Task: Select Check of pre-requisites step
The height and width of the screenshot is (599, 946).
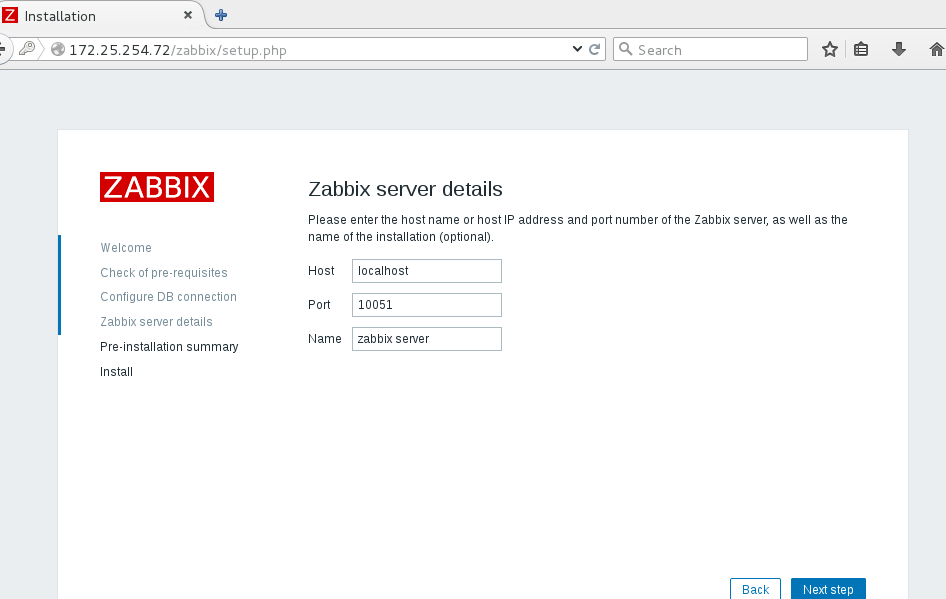Action: click(x=163, y=273)
